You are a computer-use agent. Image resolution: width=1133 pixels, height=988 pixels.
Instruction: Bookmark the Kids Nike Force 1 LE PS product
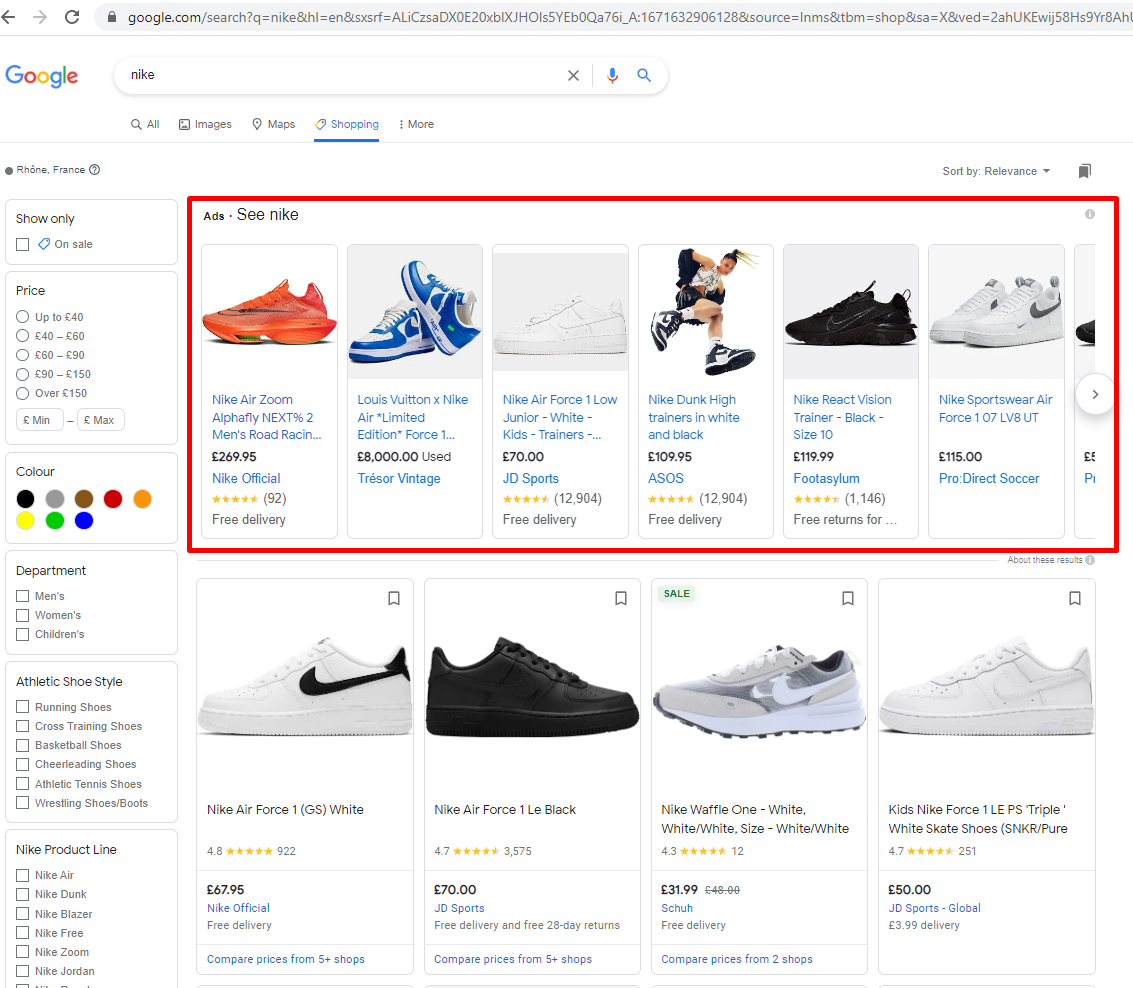click(x=1074, y=598)
